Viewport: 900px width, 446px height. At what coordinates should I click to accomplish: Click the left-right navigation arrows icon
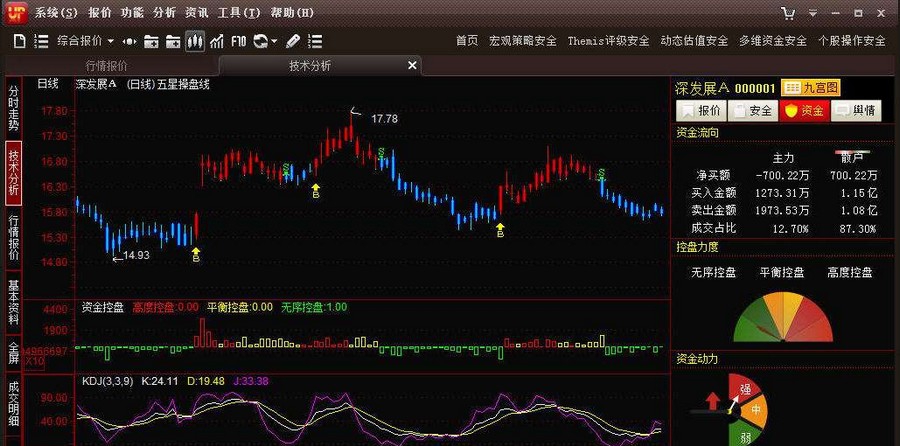click(130, 41)
